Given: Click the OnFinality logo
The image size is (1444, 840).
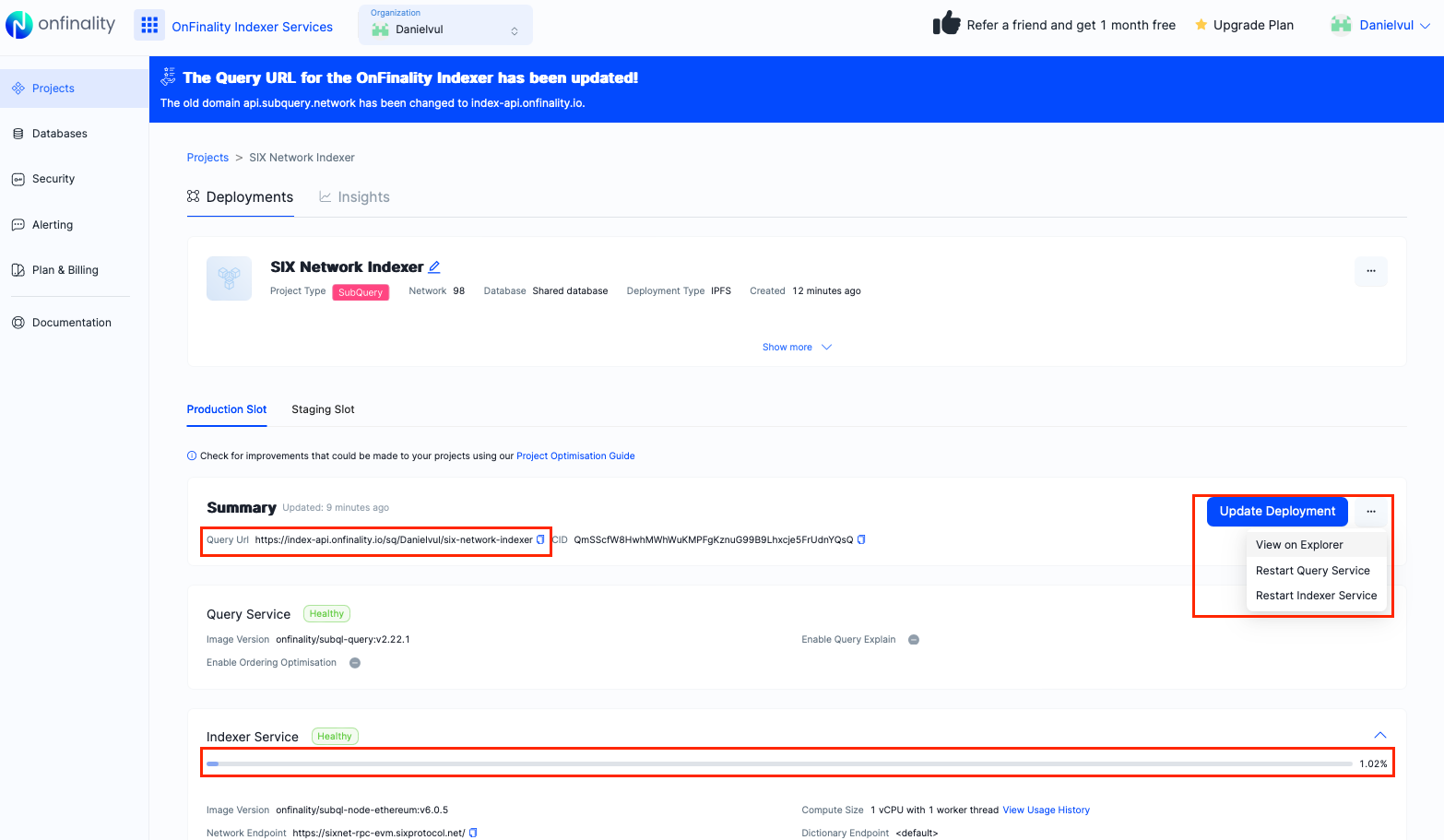Looking at the screenshot, I should tap(61, 25).
